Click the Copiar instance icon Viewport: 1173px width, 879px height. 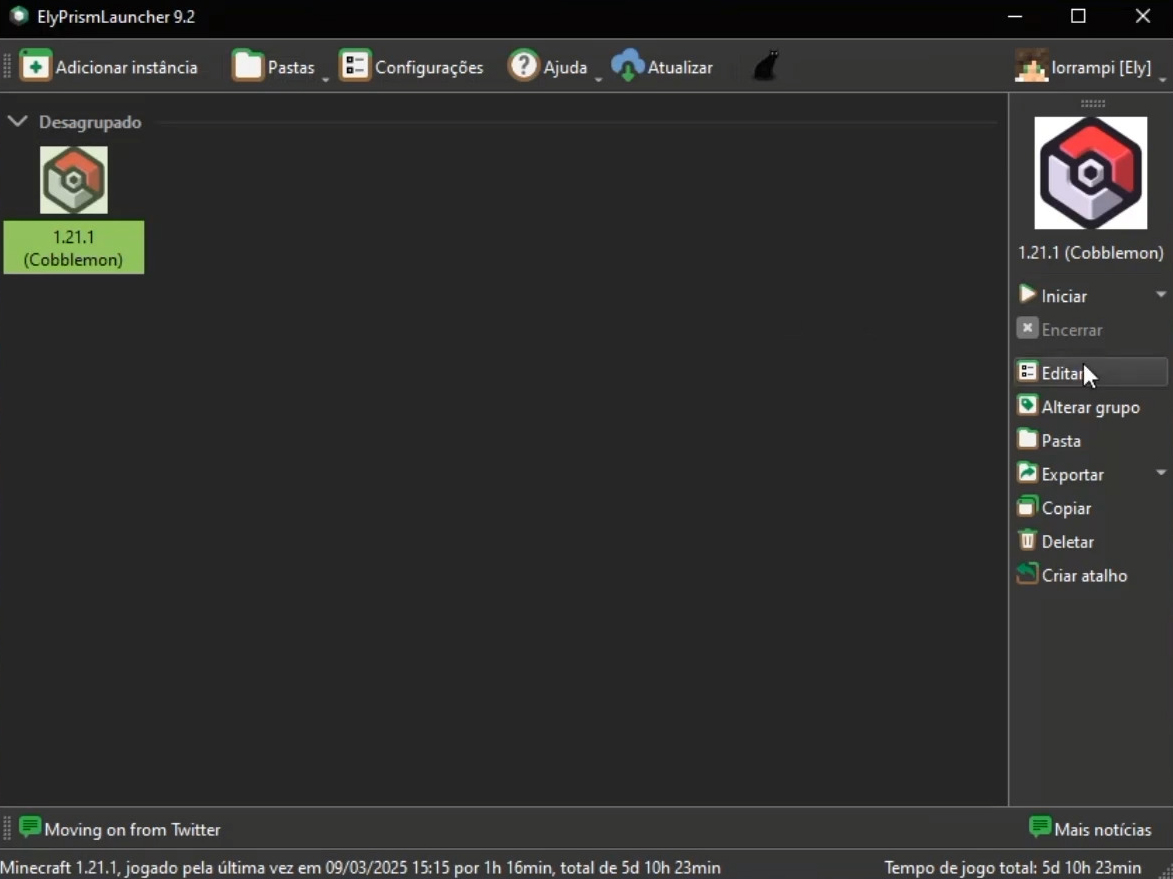point(1027,506)
